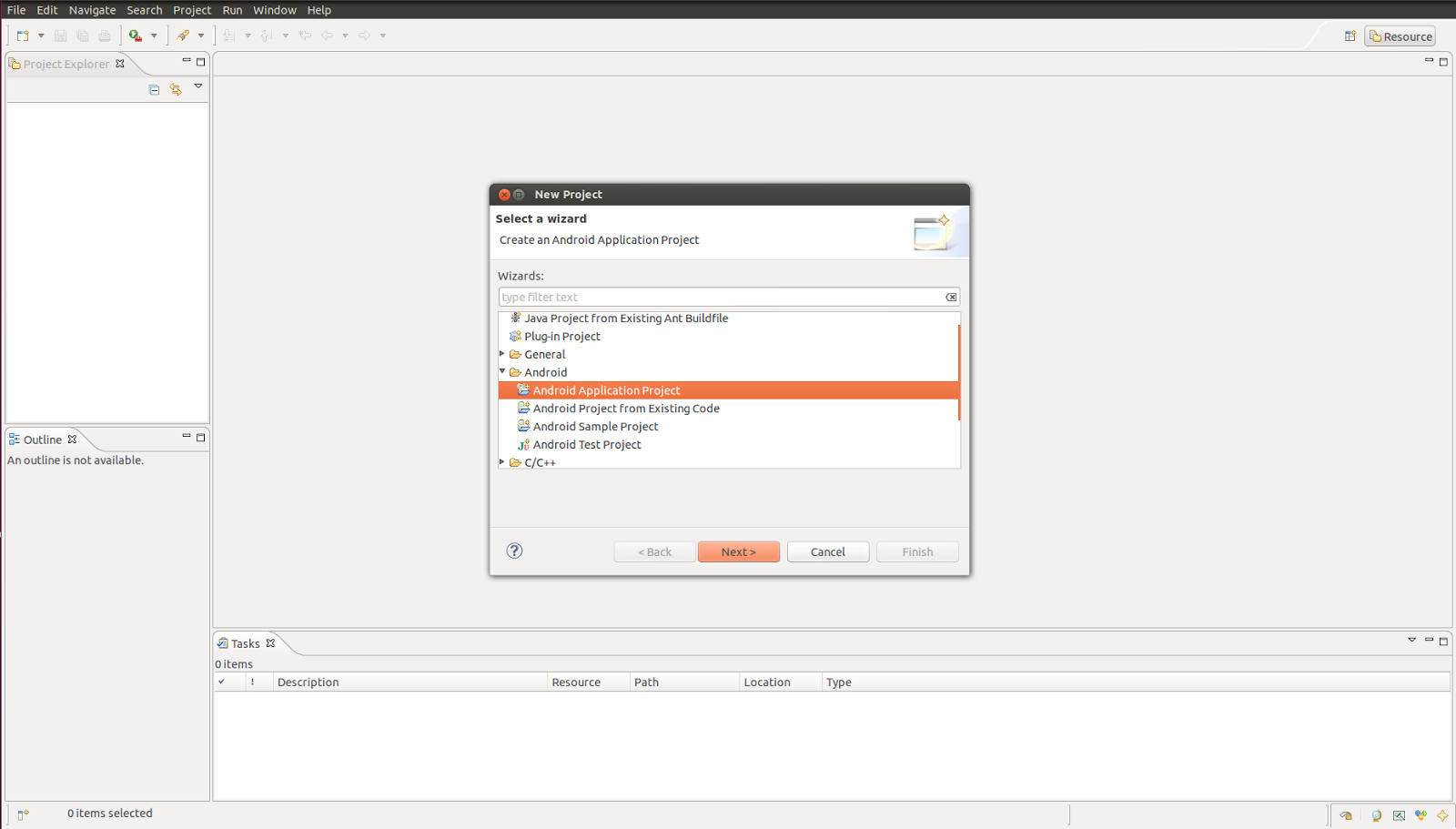
Task: Click the Next button in the wizard
Action: point(738,551)
